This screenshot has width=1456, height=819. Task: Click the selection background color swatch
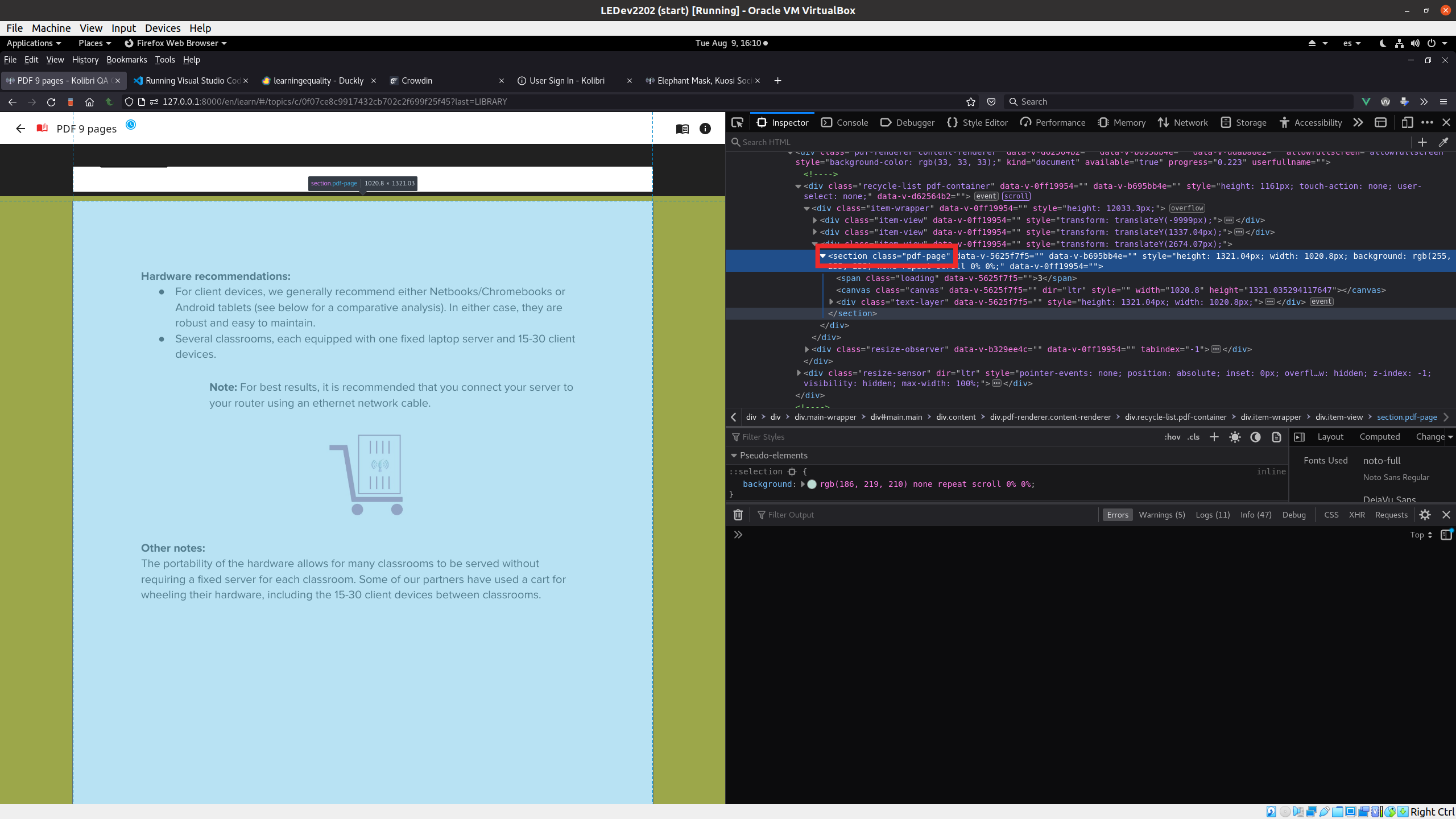tap(812, 484)
